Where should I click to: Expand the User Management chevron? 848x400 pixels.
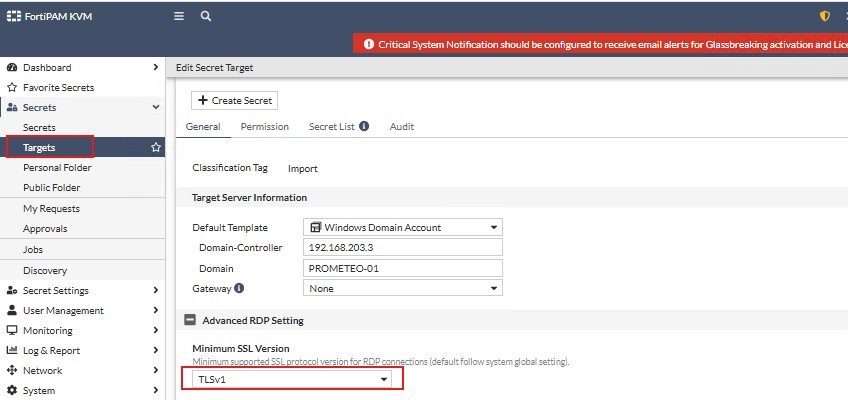(x=156, y=310)
